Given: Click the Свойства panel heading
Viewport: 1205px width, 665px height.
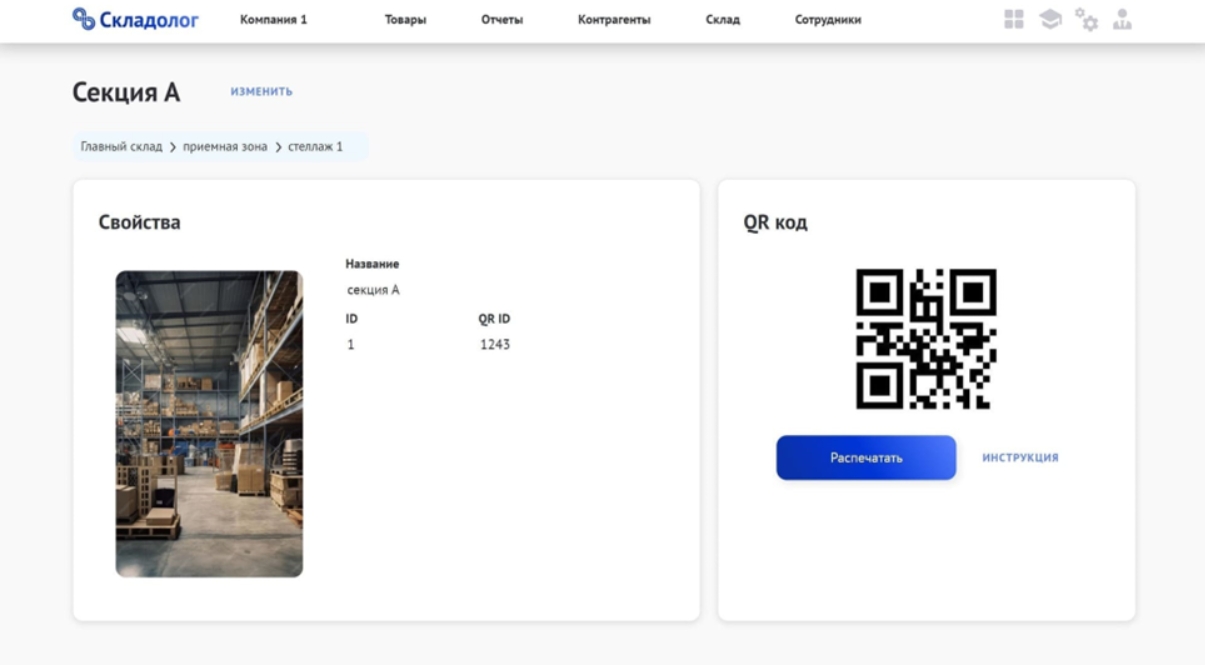Looking at the screenshot, I should 139,223.
